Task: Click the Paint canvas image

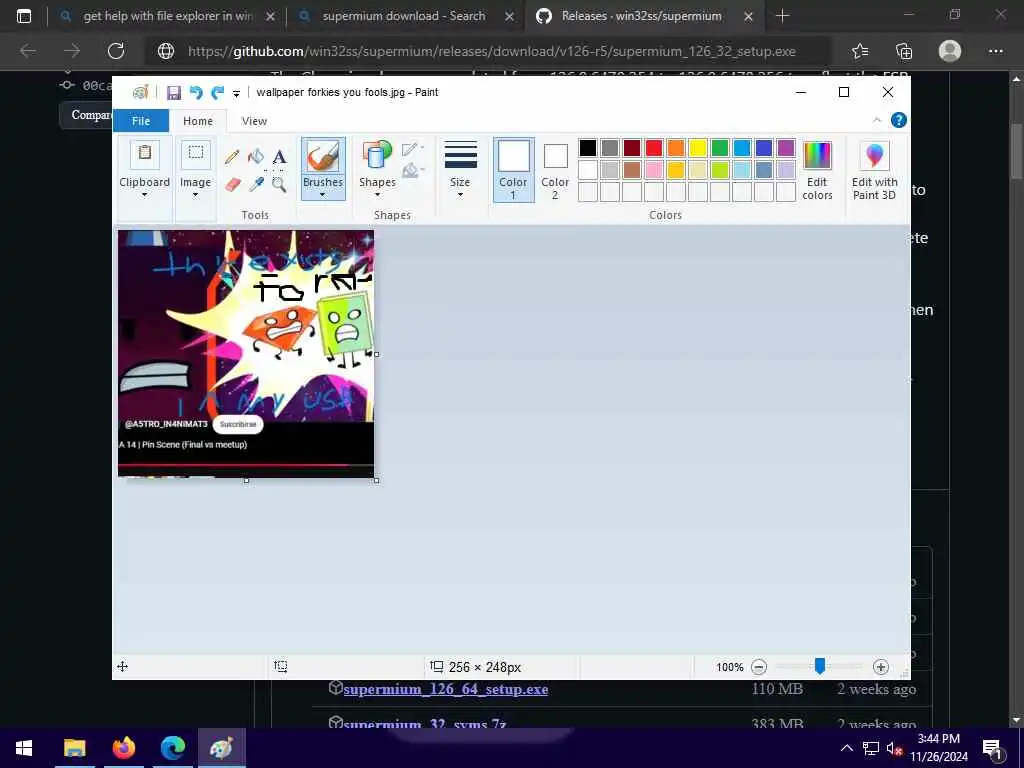Action: (x=246, y=353)
